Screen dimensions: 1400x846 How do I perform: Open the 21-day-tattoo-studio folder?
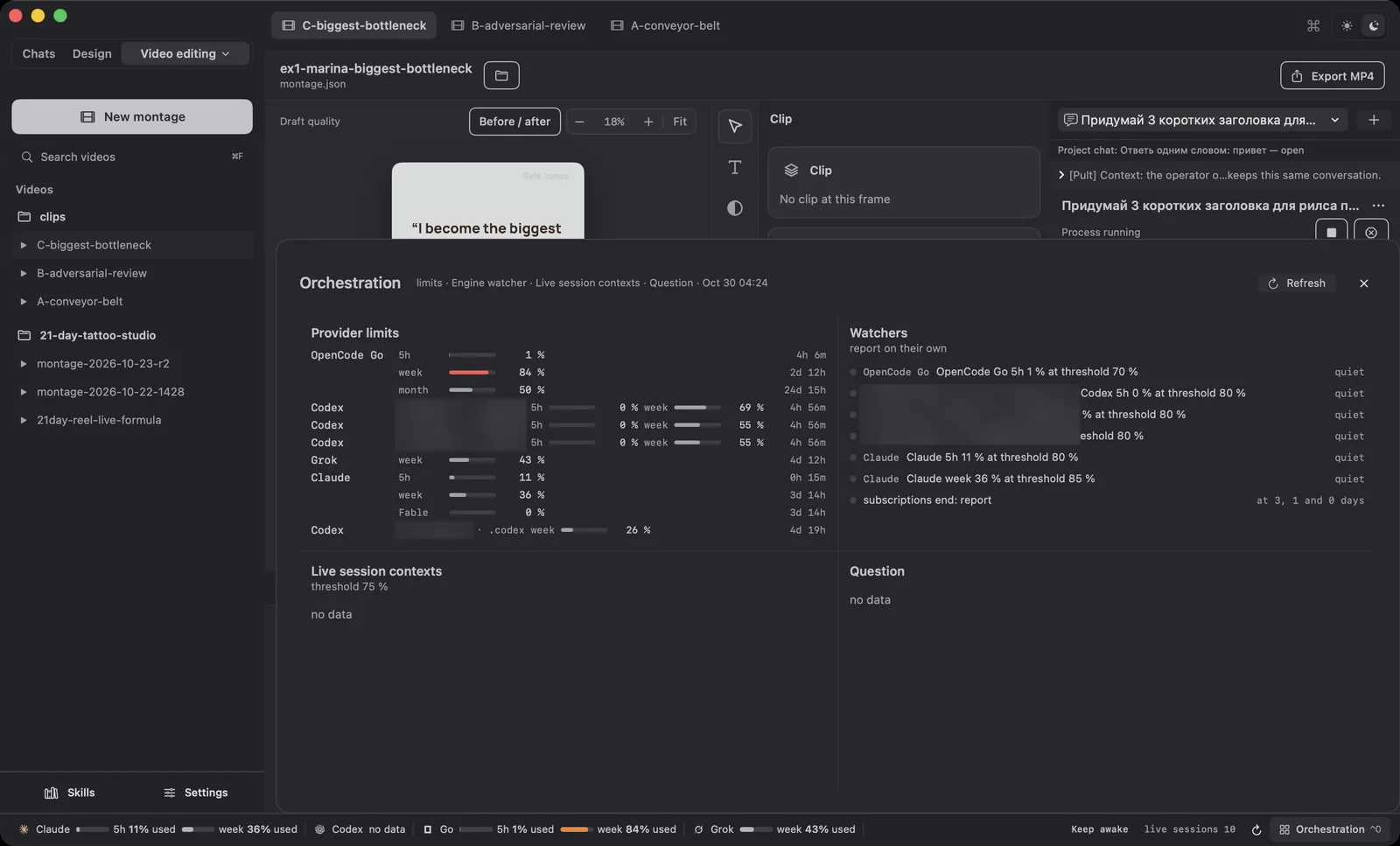click(97, 335)
